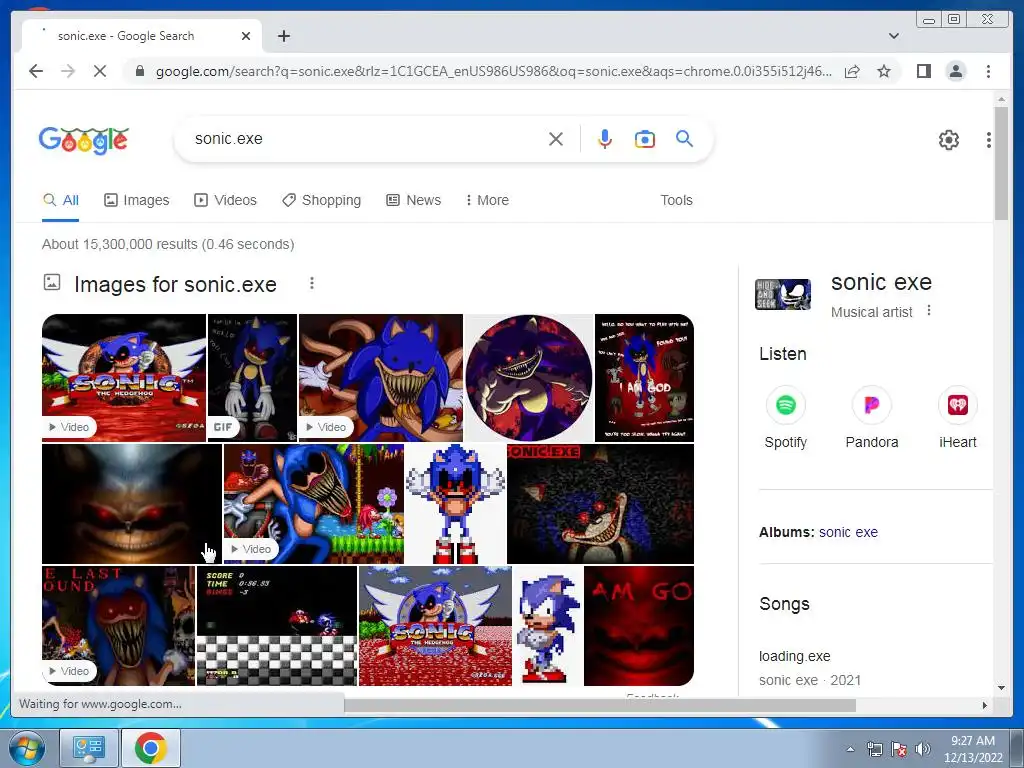Open the tab search dropdown arrow
This screenshot has width=1024, height=768.
pyautogui.click(x=894, y=36)
